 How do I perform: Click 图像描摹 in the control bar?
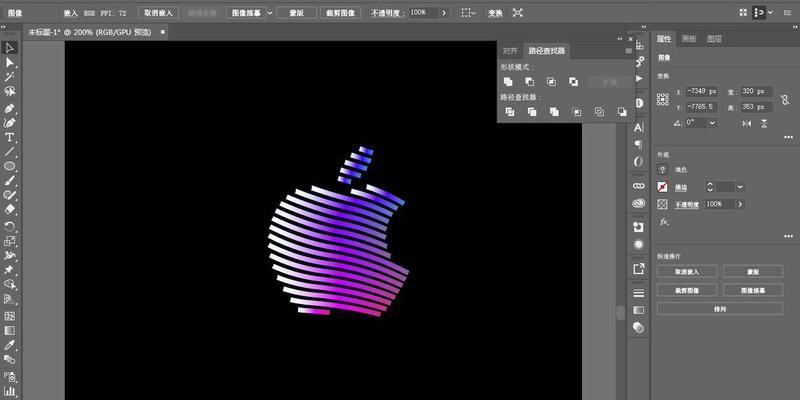click(246, 13)
